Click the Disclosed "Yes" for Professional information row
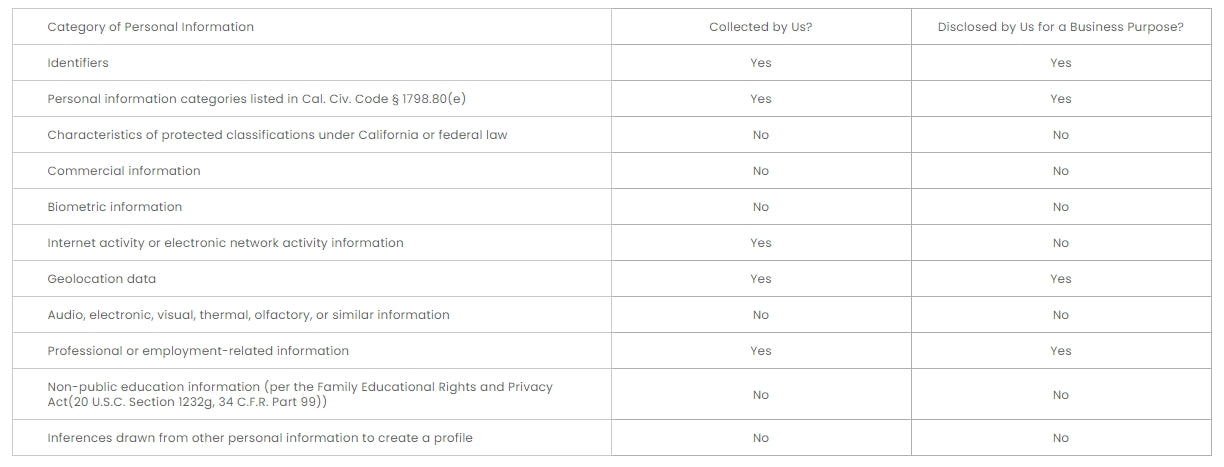 (x=1061, y=351)
